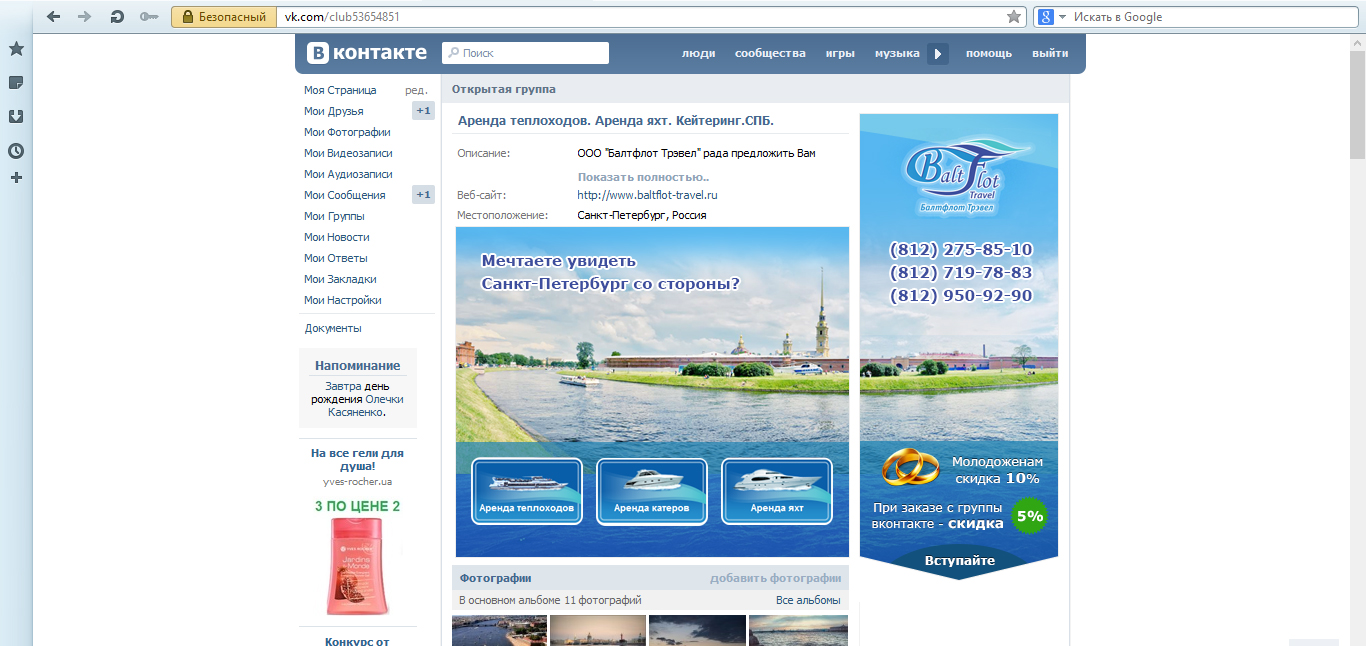Click the wedding rings icon
The image size is (1366, 646).
click(x=910, y=467)
